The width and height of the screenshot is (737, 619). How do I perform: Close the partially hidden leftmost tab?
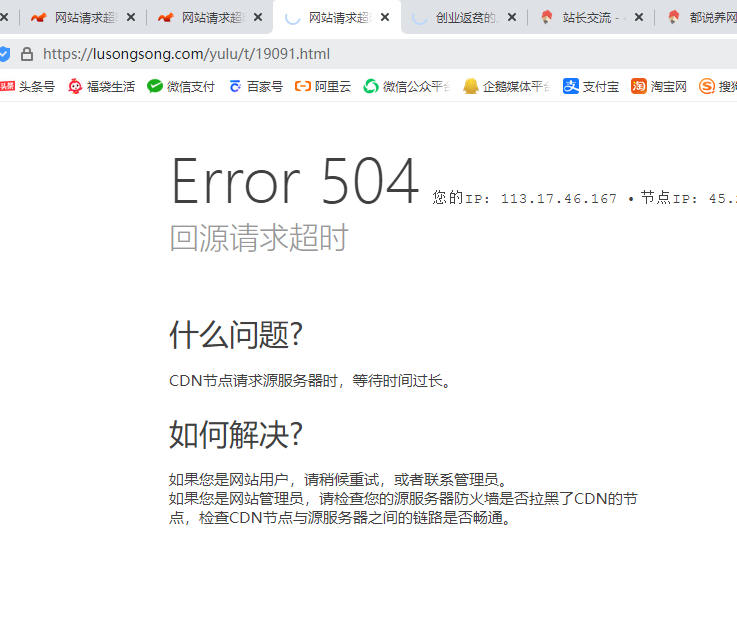click(4, 17)
